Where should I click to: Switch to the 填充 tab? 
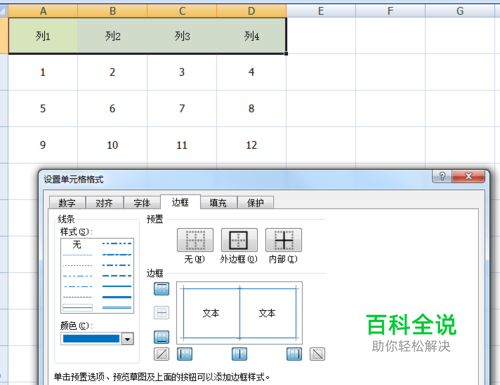(x=218, y=203)
